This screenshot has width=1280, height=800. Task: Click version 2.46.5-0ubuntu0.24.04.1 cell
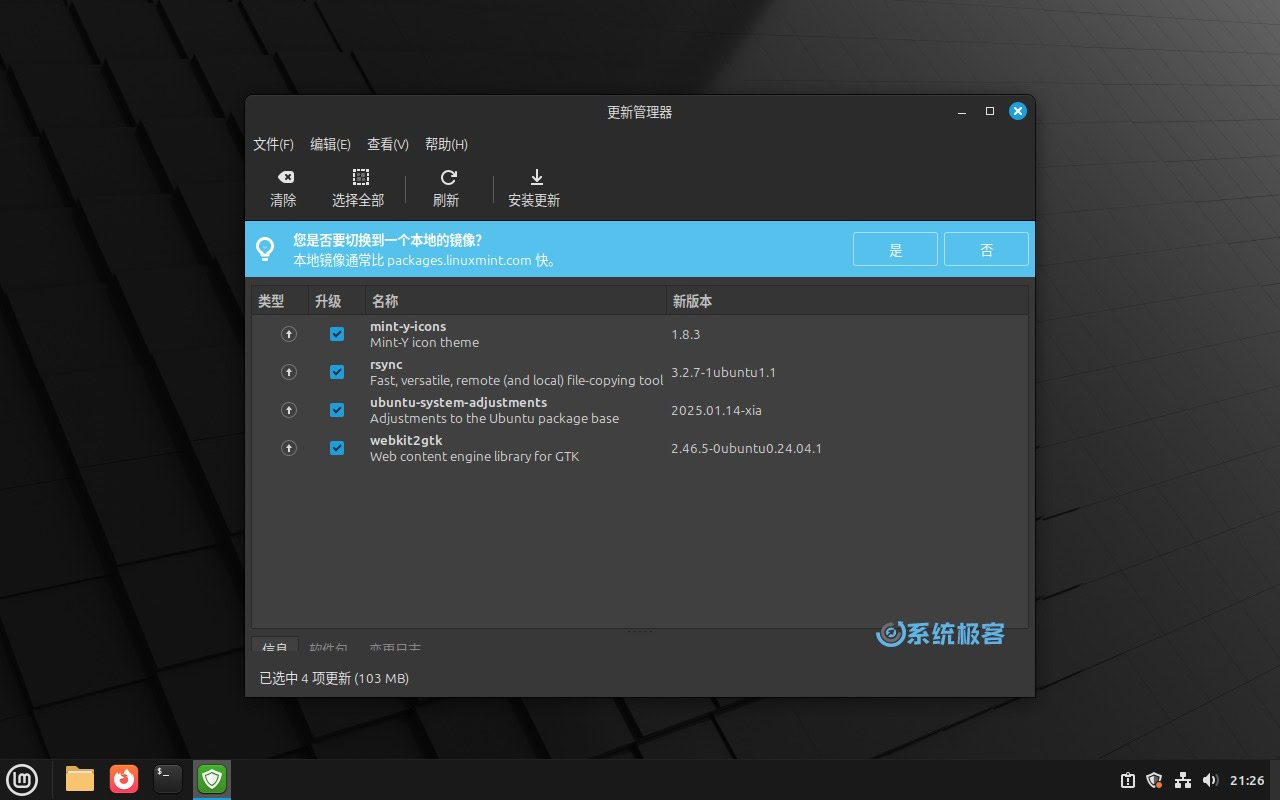click(x=746, y=448)
